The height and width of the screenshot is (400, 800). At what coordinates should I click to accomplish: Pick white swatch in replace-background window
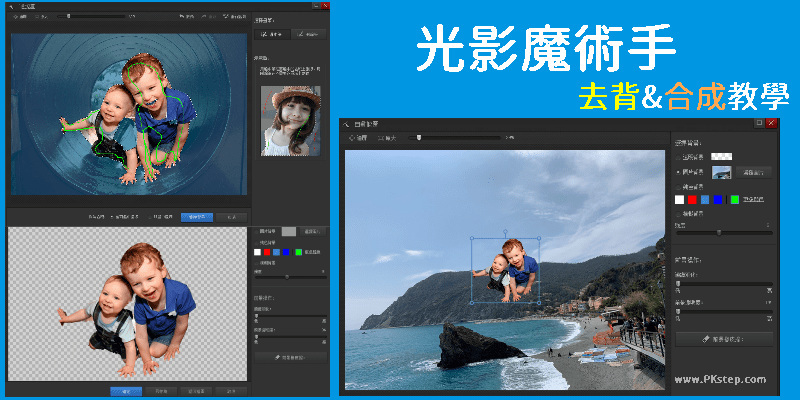coord(680,199)
